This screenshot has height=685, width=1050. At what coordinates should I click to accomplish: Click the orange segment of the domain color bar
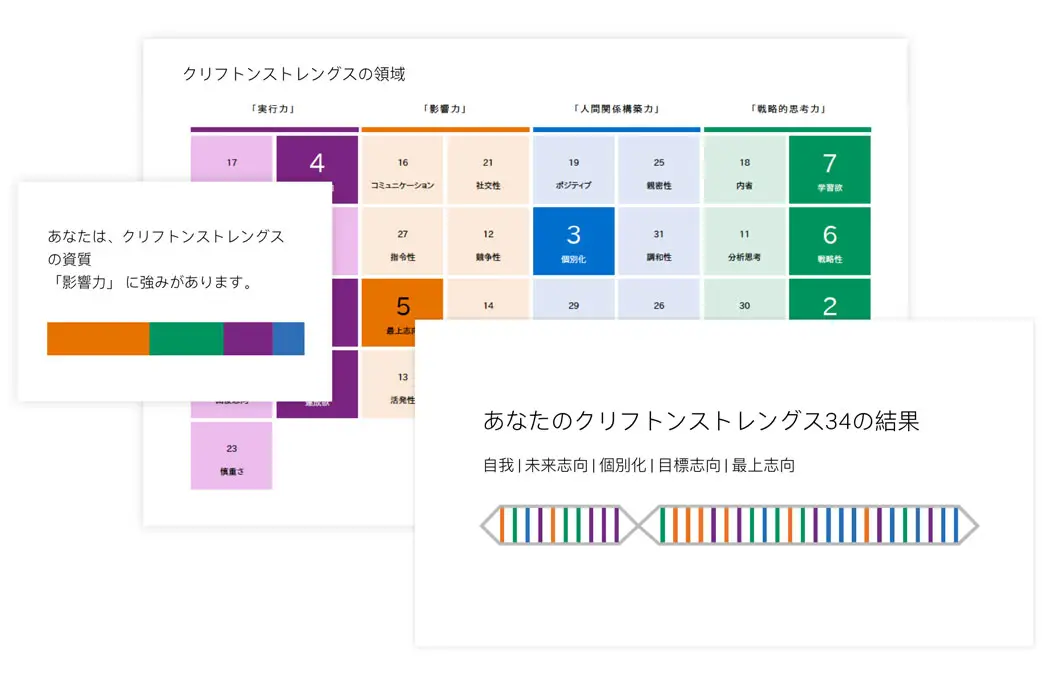tap(97, 338)
